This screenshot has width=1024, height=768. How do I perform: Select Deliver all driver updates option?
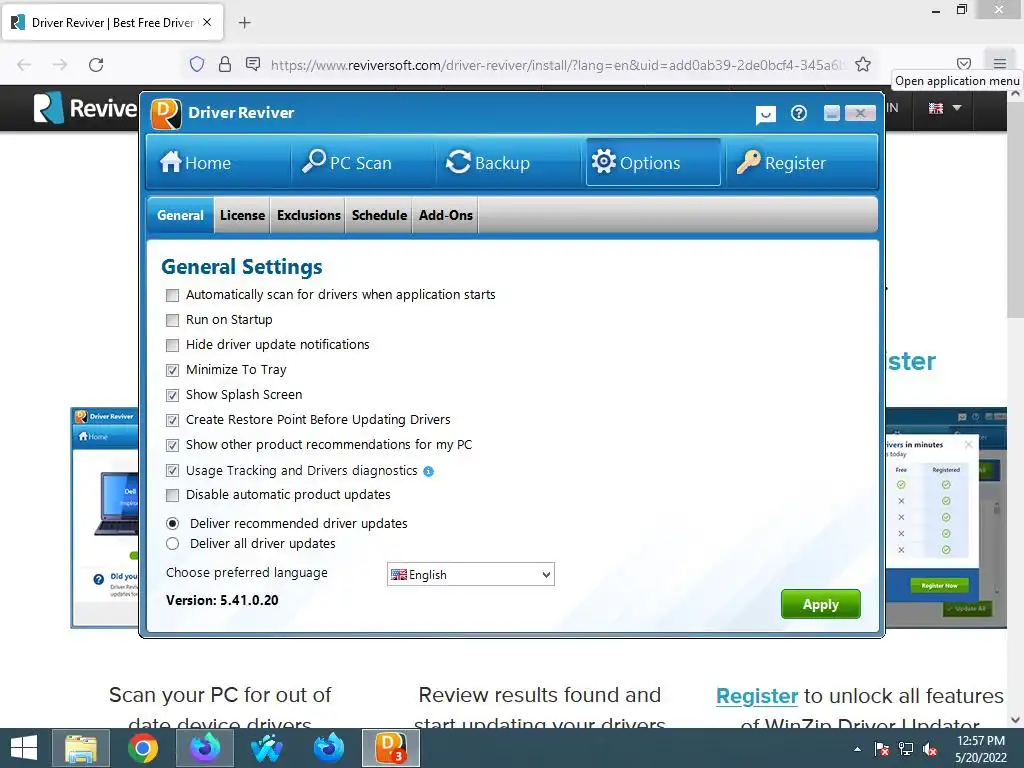172,543
